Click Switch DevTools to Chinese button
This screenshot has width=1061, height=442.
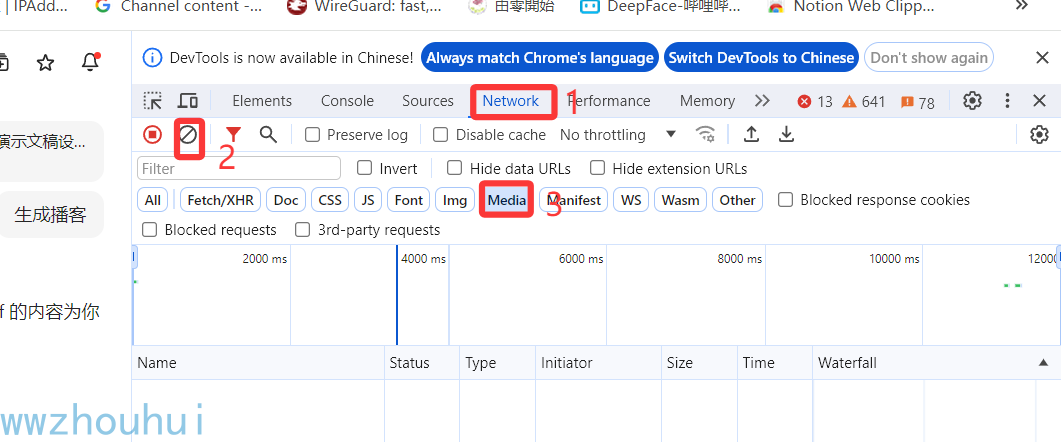(x=761, y=58)
